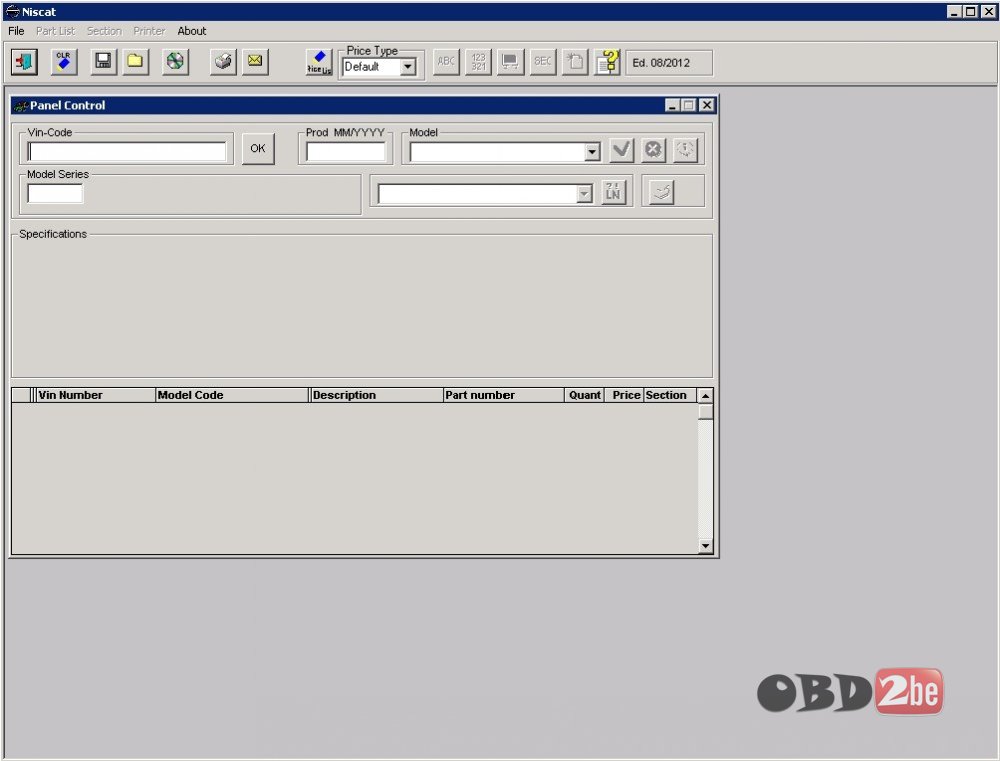Click the Quant column header
Image resolution: width=1000 pixels, height=761 pixels.
click(584, 395)
